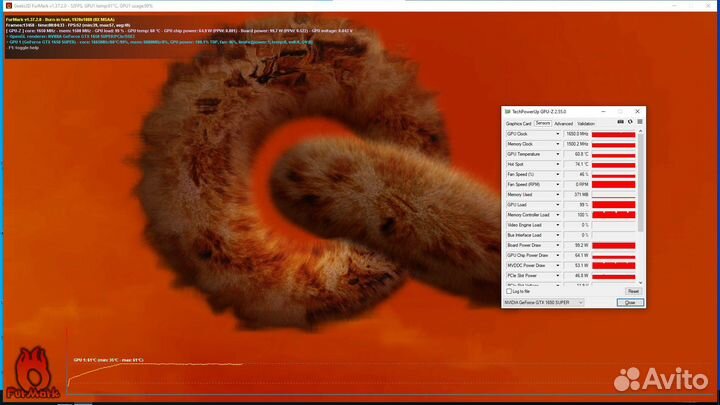Click the GPU-Z screenshot camera icon

click(621, 123)
